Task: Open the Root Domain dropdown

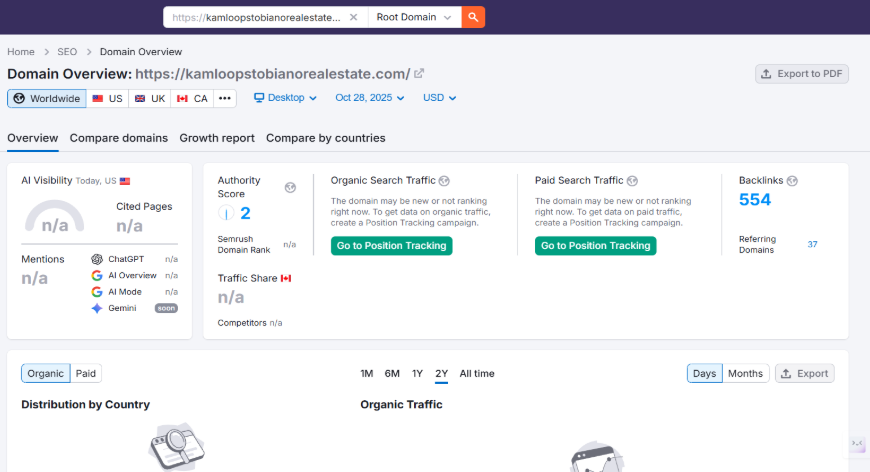Action: 414,17
